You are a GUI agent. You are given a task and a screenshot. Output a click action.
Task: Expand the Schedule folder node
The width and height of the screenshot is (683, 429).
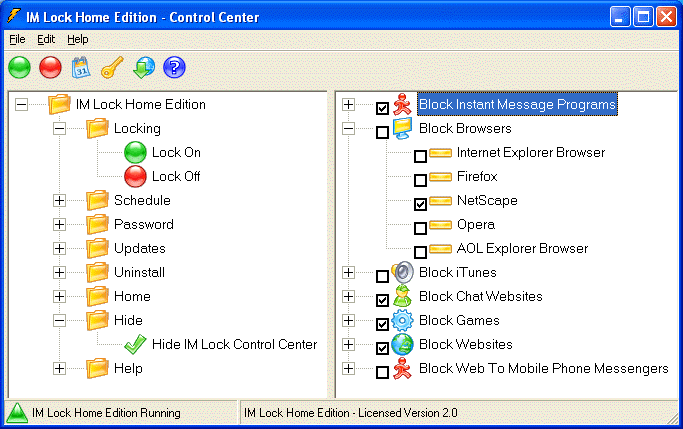click(x=59, y=200)
